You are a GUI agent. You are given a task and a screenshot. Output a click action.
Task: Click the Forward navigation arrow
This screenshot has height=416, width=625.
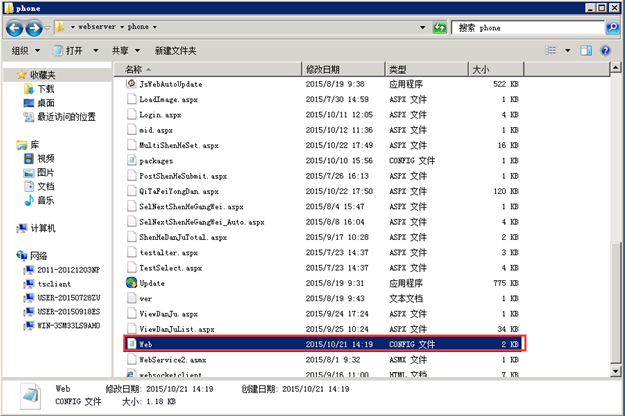click(x=36, y=28)
